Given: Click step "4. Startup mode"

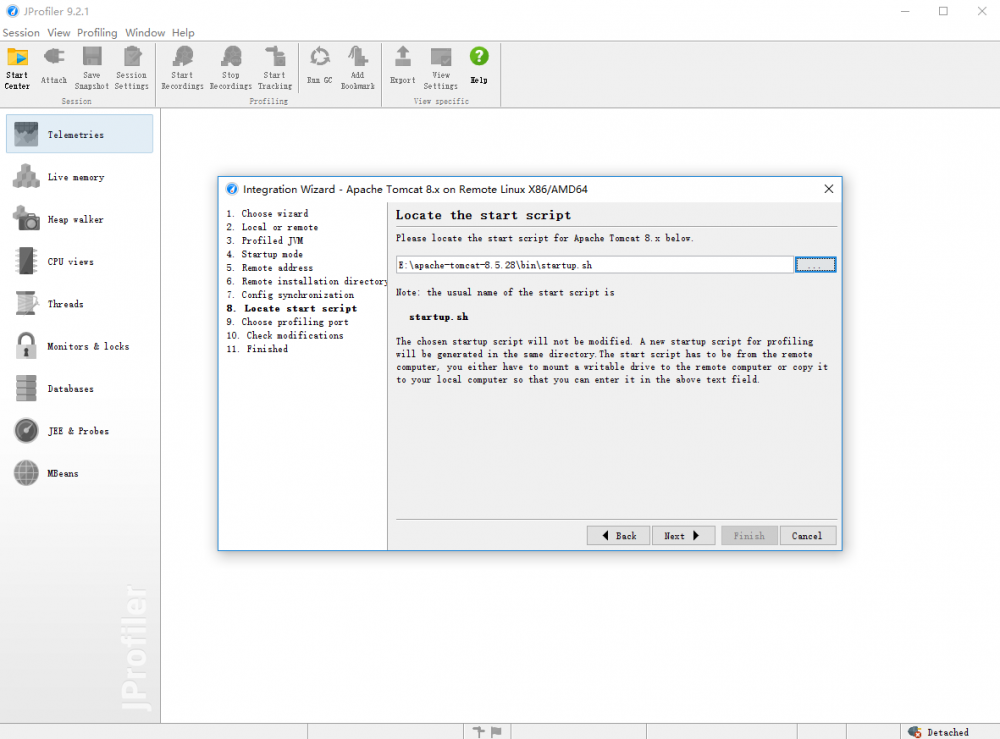Looking at the screenshot, I should pos(265,254).
